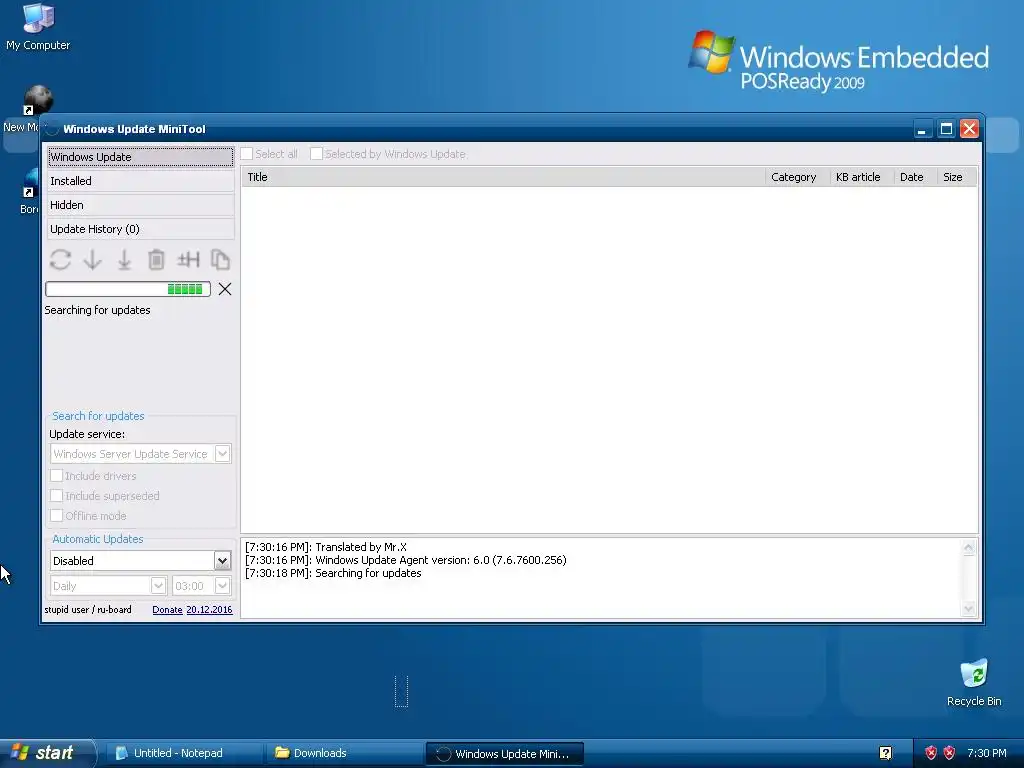This screenshot has height=768, width=1024.
Task: Open the 03:00 time dropdown
Action: (202, 586)
